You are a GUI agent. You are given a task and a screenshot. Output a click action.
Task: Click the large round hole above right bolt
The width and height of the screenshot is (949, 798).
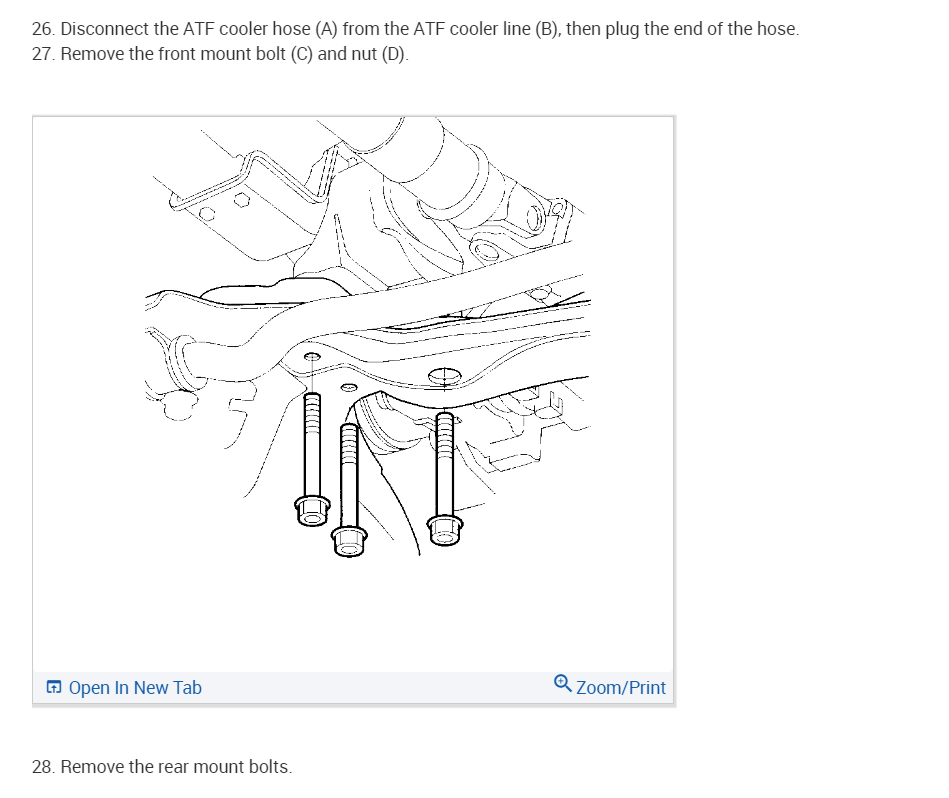coord(445,376)
